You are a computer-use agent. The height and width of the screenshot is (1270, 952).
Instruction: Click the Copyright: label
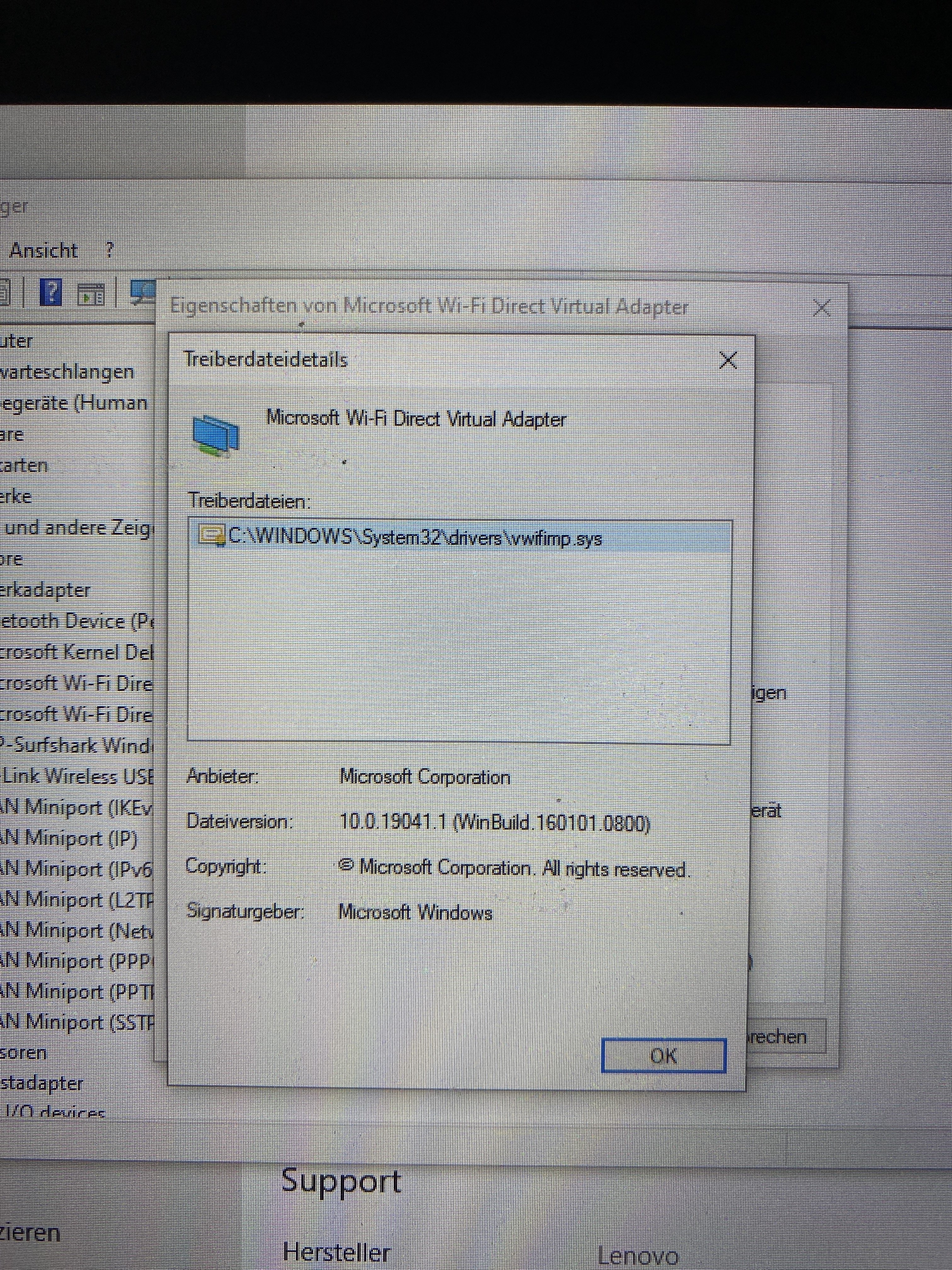click(x=226, y=867)
